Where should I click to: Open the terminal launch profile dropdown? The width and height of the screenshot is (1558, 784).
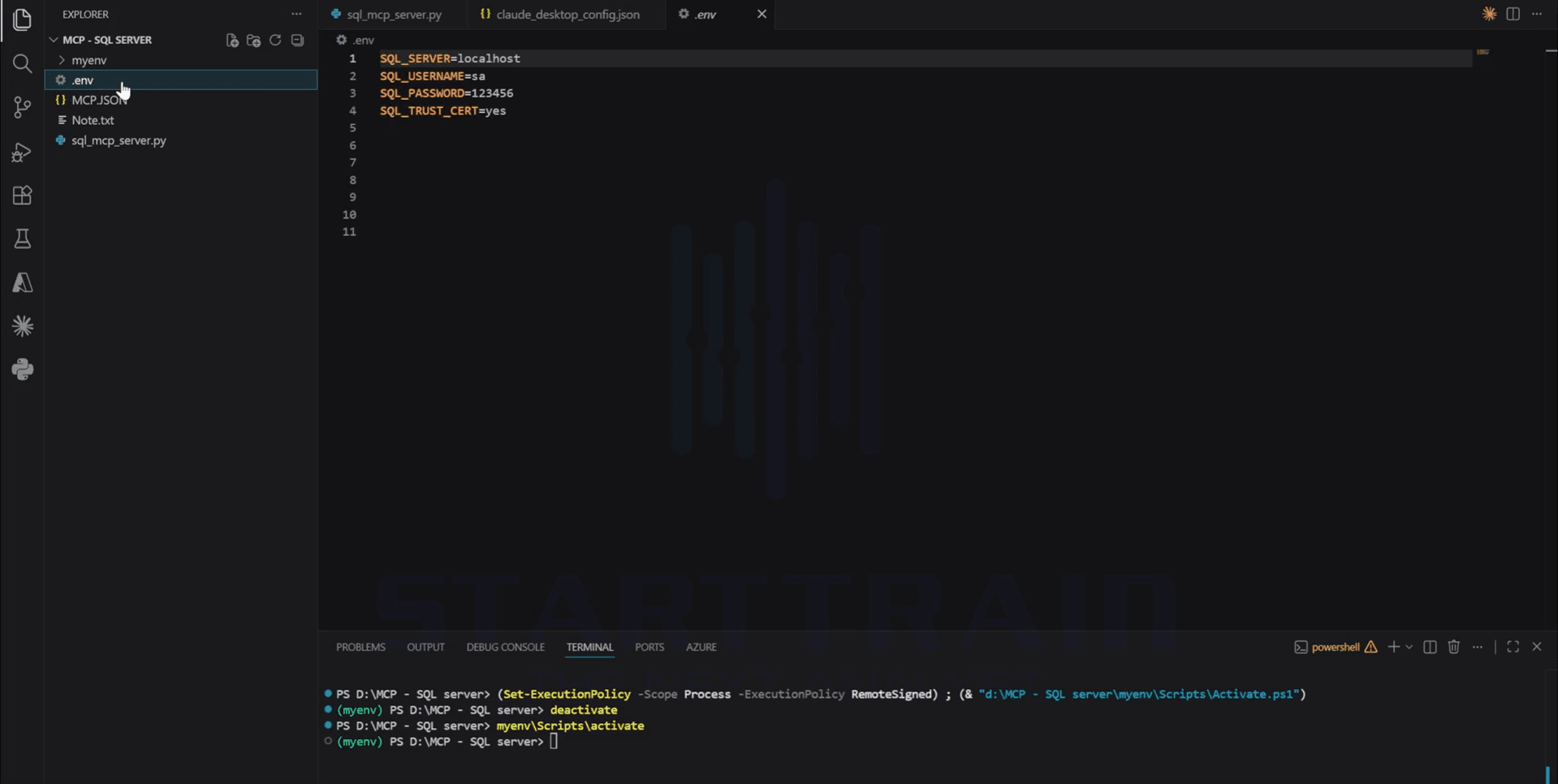coord(1409,647)
